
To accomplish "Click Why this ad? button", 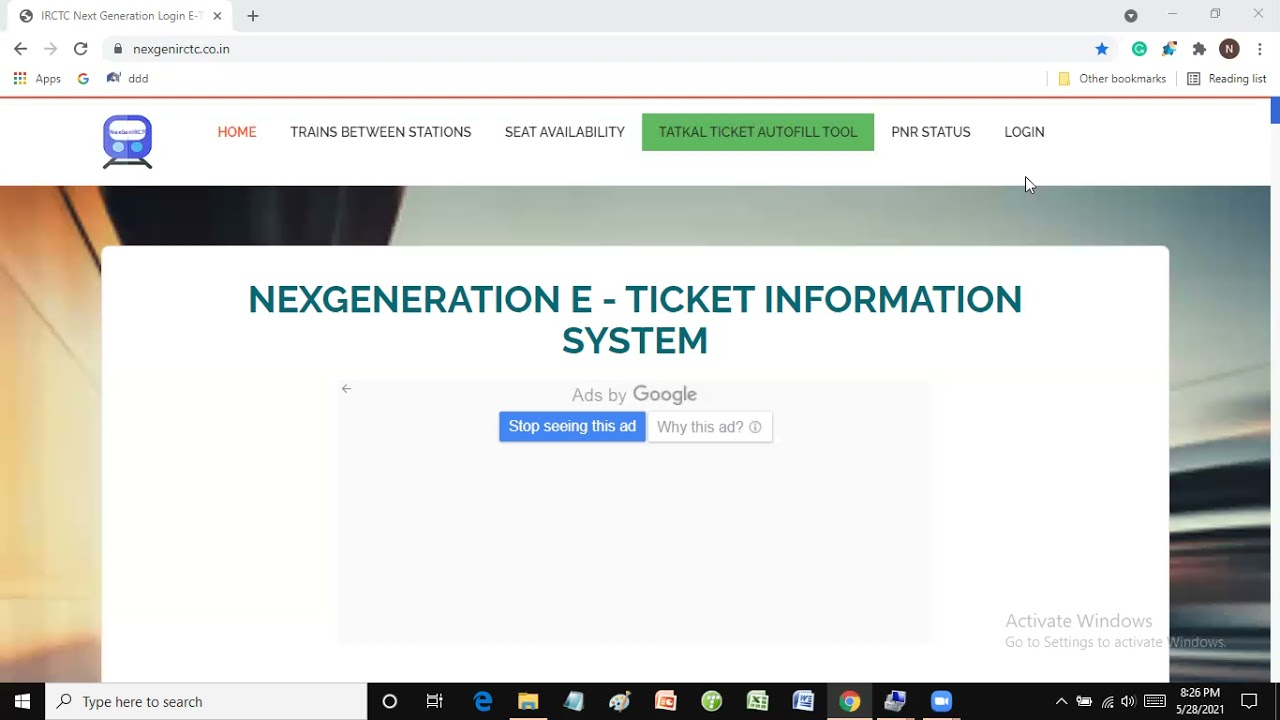I will click(710, 427).
